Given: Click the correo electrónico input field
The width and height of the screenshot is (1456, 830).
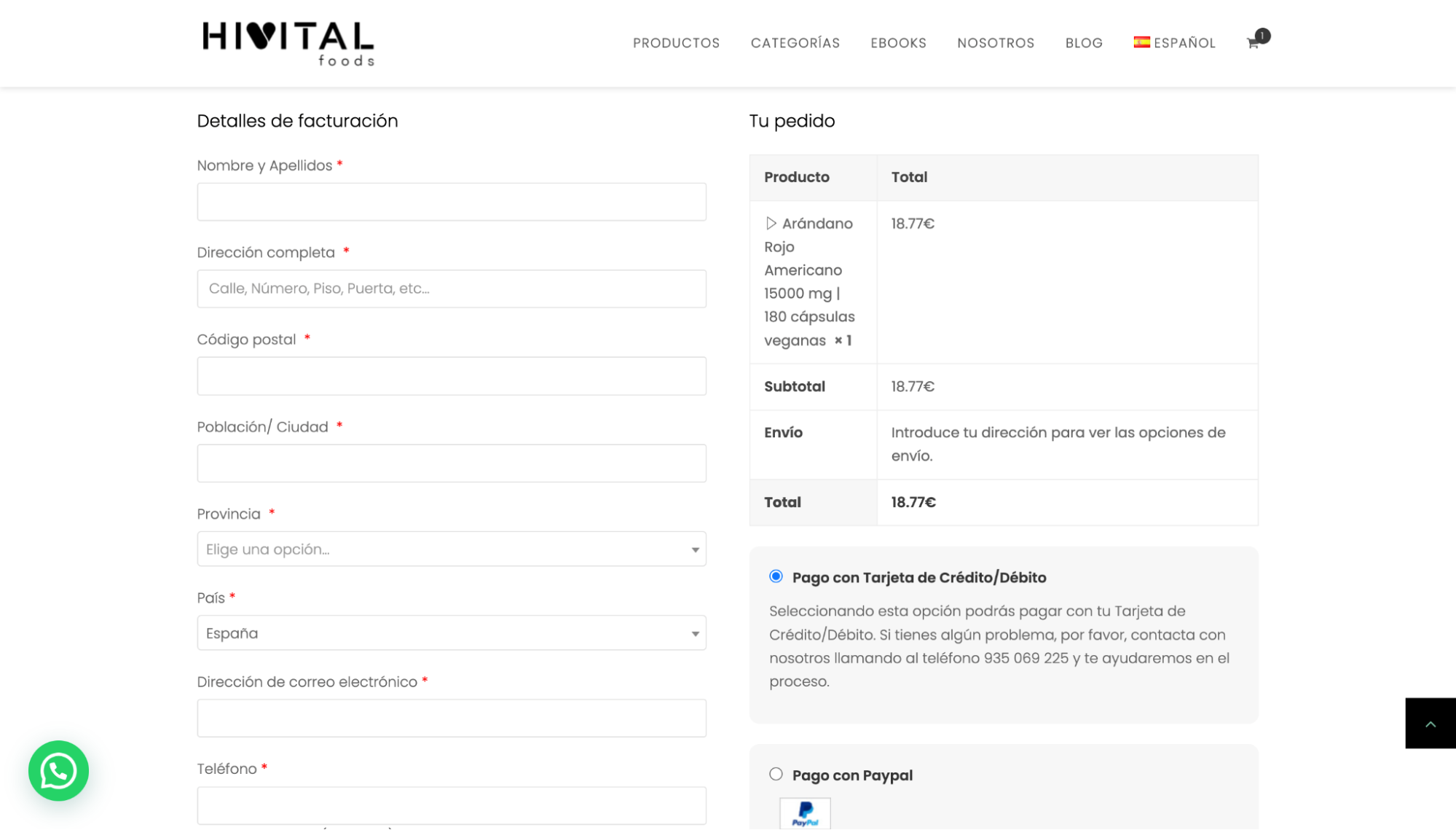Looking at the screenshot, I should tap(452, 719).
